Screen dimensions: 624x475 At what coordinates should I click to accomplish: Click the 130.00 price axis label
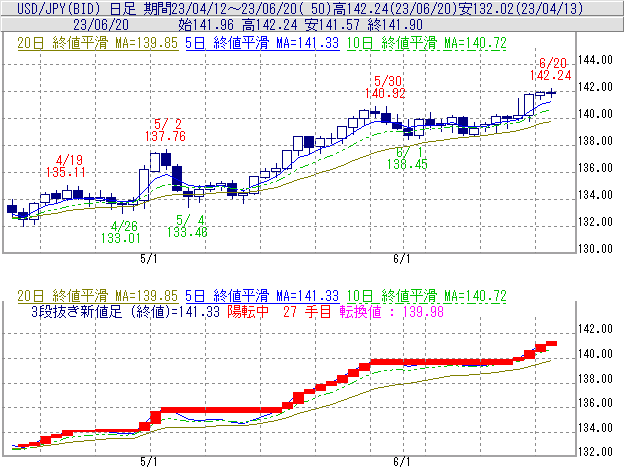[595, 249]
